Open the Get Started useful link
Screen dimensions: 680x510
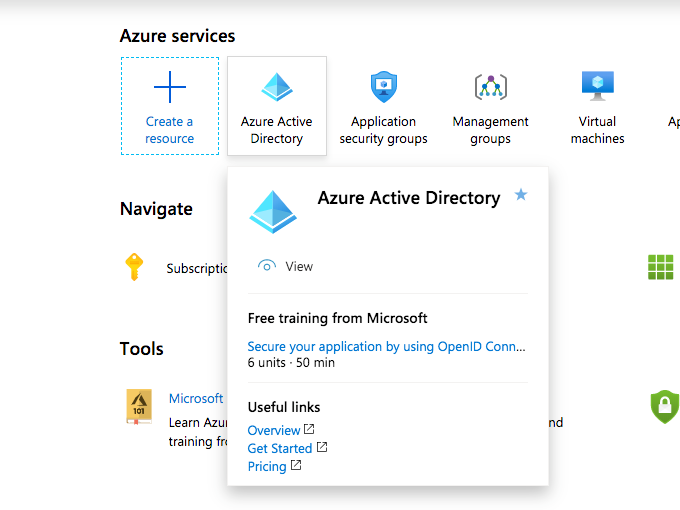[280, 448]
